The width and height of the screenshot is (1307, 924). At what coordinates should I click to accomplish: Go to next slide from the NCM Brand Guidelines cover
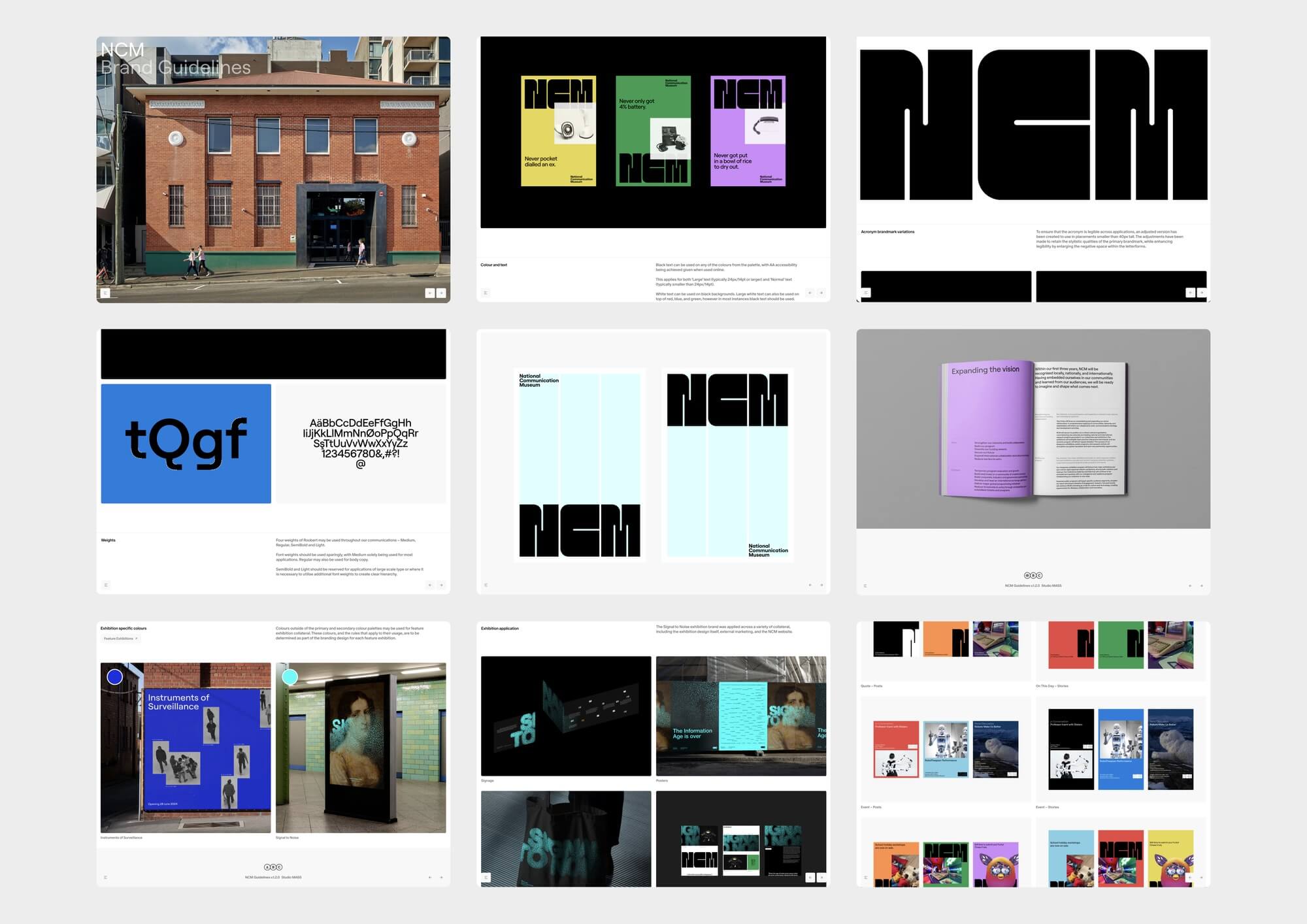click(441, 293)
